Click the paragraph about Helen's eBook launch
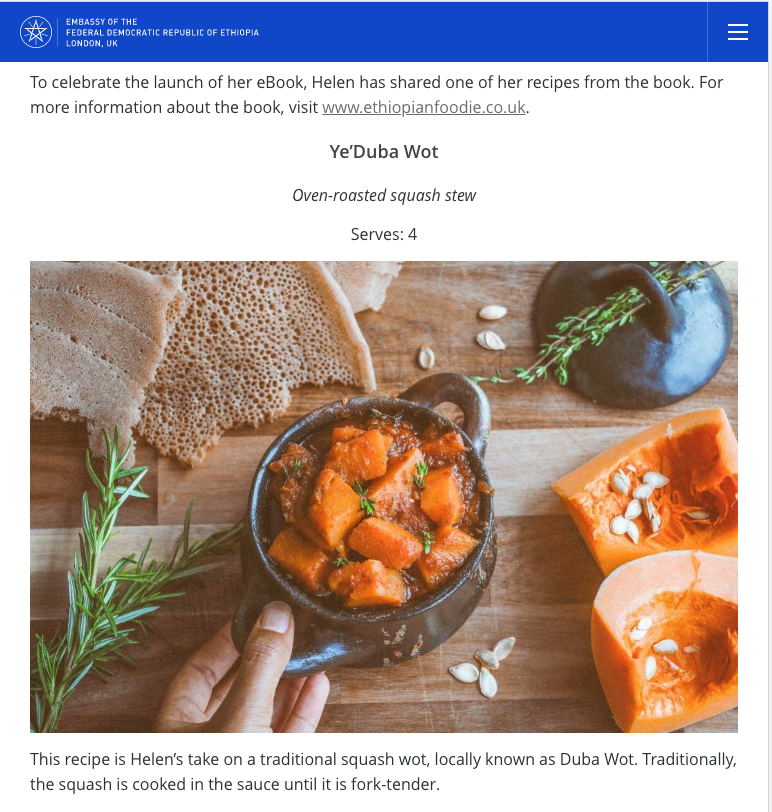 (x=376, y=95)
